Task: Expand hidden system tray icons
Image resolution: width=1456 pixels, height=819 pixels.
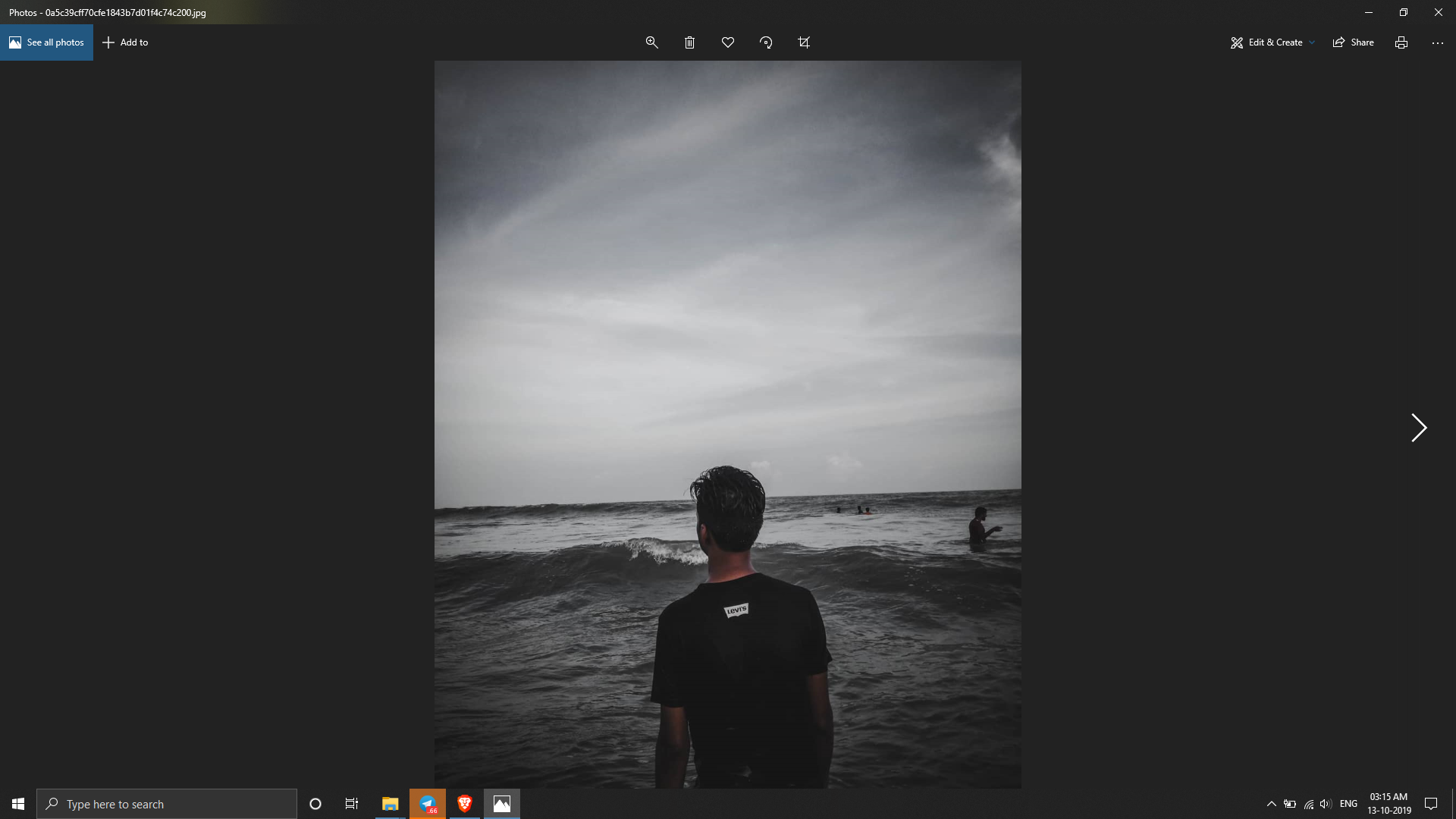Action: (x=1271, y=803)
